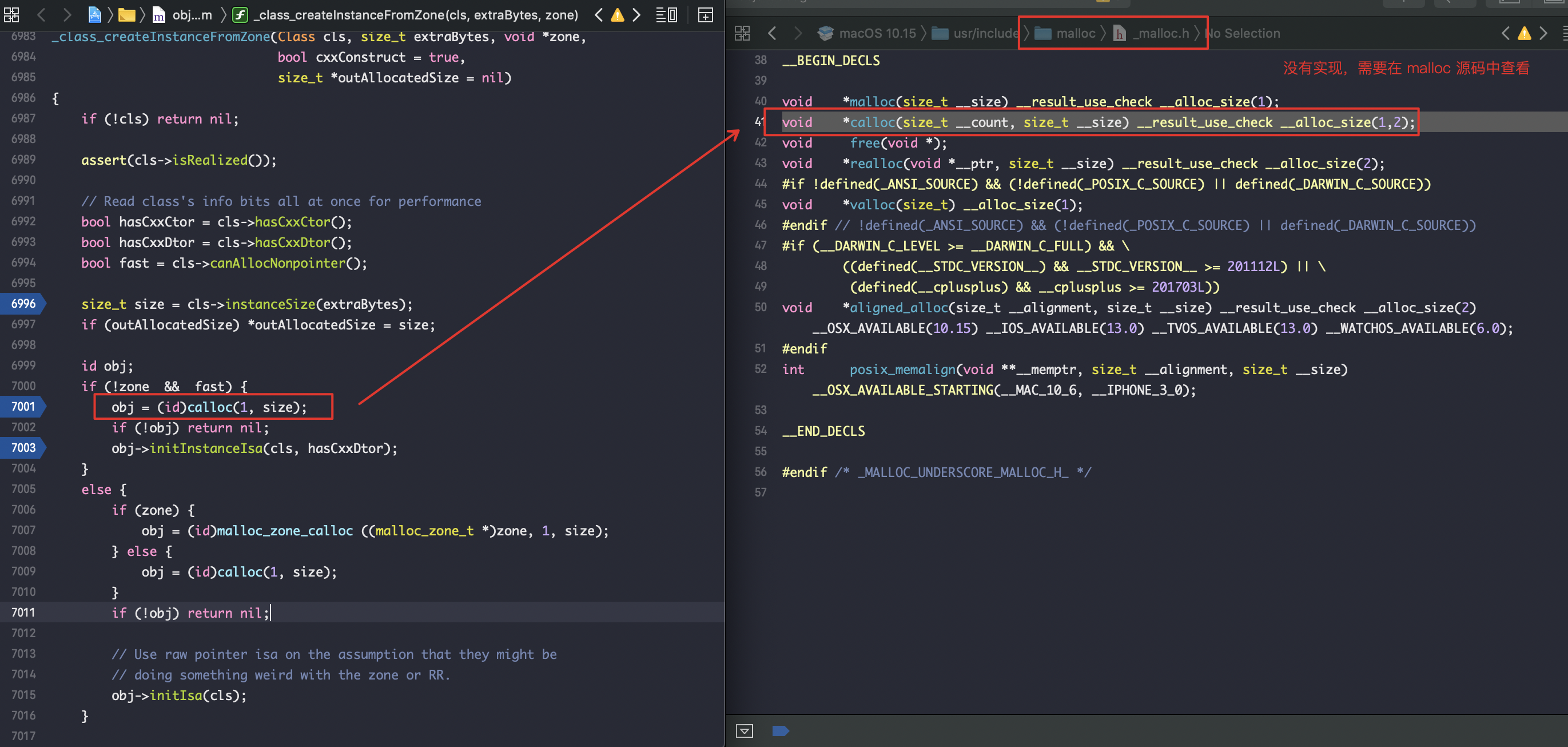Go back in left editor history
1568x747 pixels.
pyautogui.click(x=41, y=15)
